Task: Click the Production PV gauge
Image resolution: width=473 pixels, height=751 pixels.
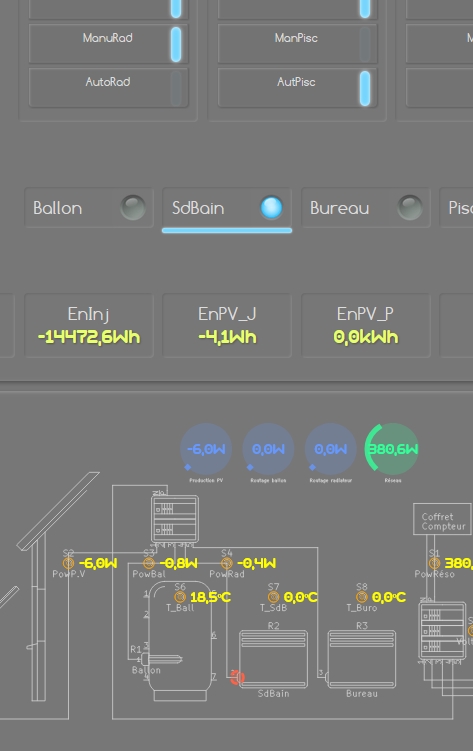Action: 206,449
